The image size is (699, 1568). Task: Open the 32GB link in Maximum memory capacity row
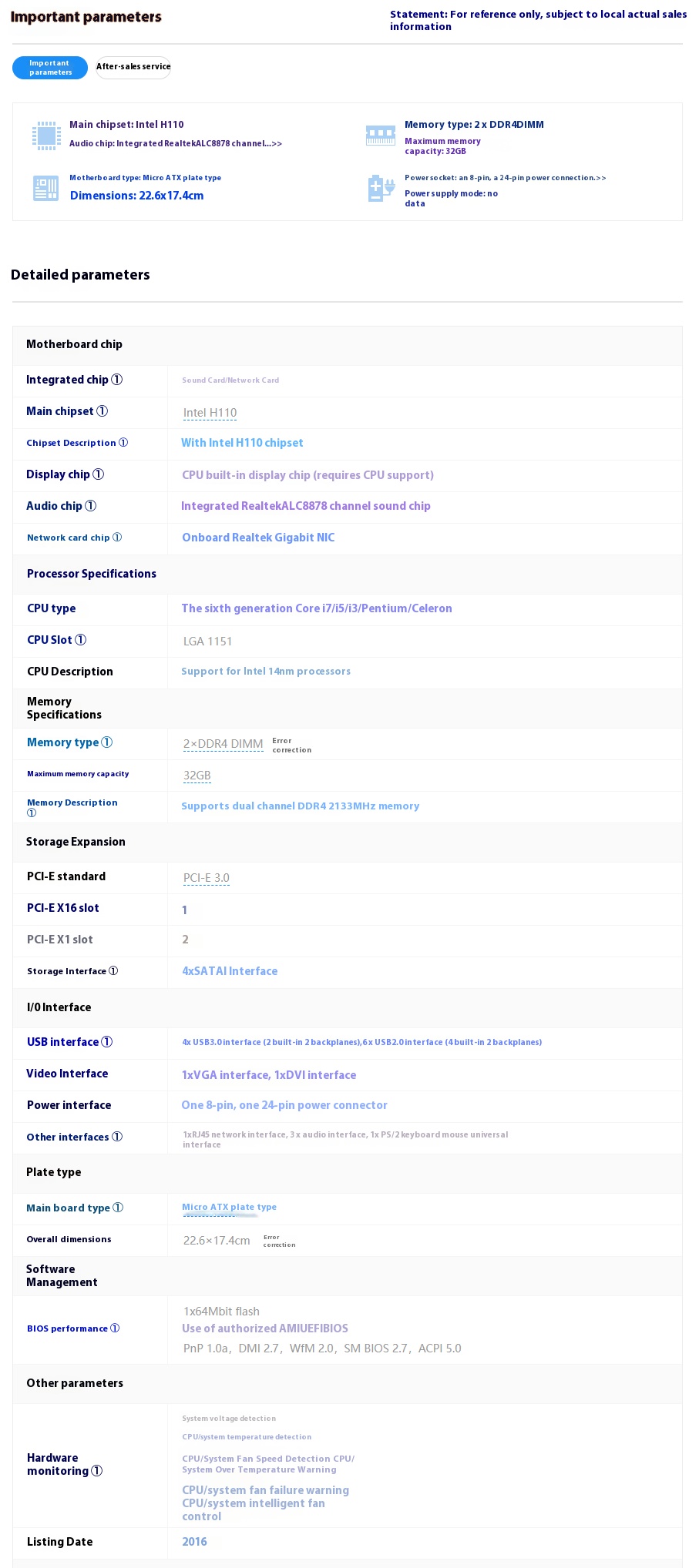pos(197,776)
